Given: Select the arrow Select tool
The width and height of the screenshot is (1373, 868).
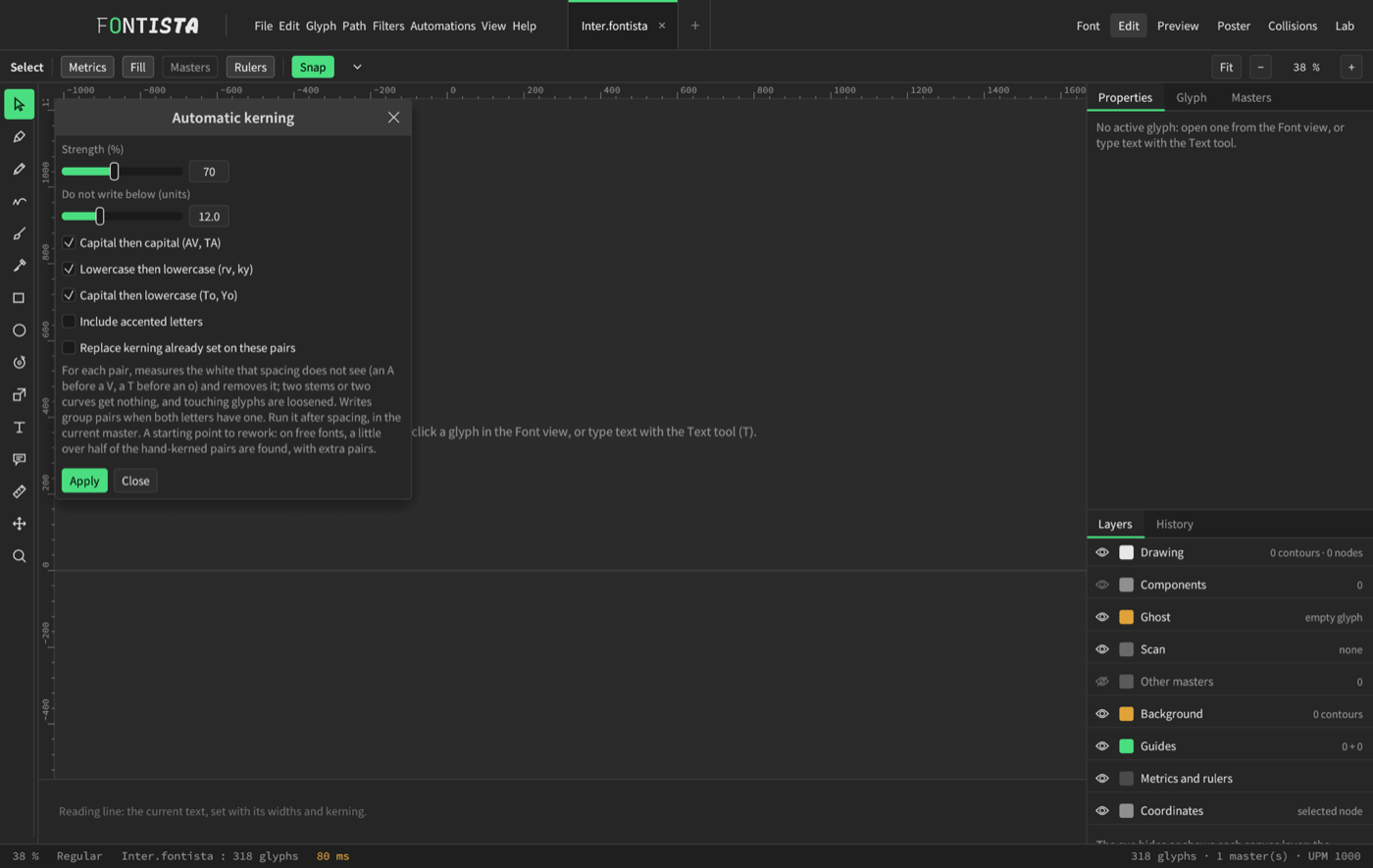Looking at the screenshot, I should [19, 104].
